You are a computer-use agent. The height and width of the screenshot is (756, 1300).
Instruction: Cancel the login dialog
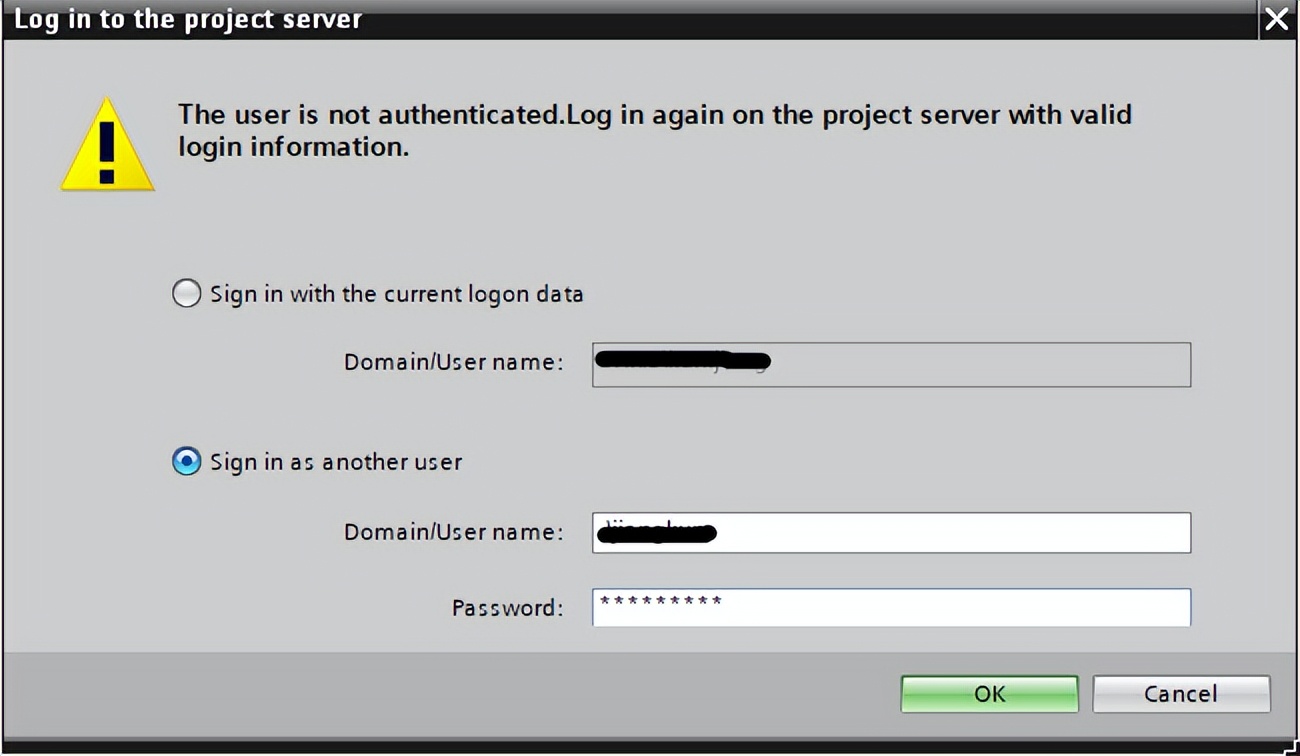pos(1181,694)
